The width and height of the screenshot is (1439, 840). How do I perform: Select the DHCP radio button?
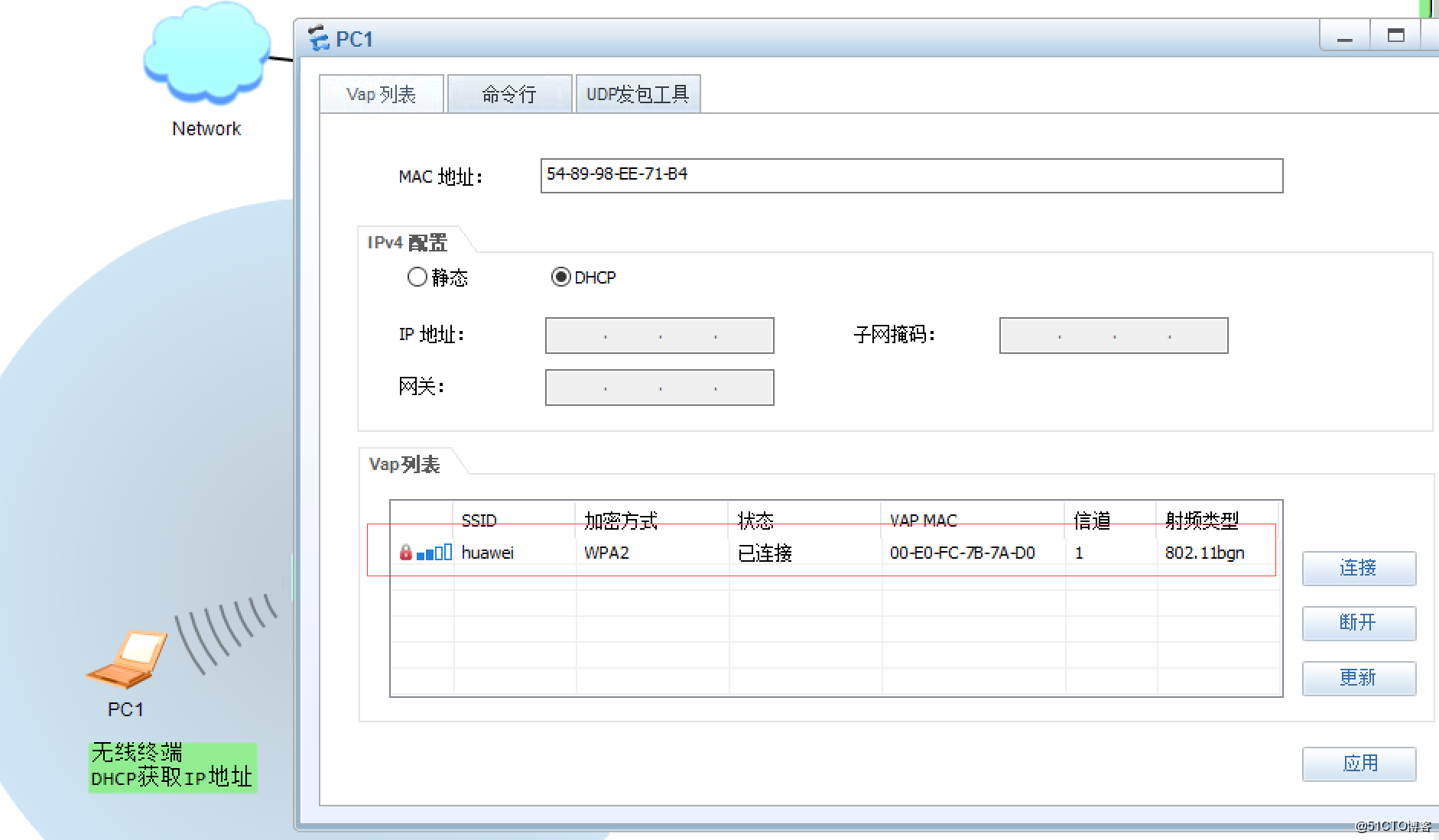560,277
